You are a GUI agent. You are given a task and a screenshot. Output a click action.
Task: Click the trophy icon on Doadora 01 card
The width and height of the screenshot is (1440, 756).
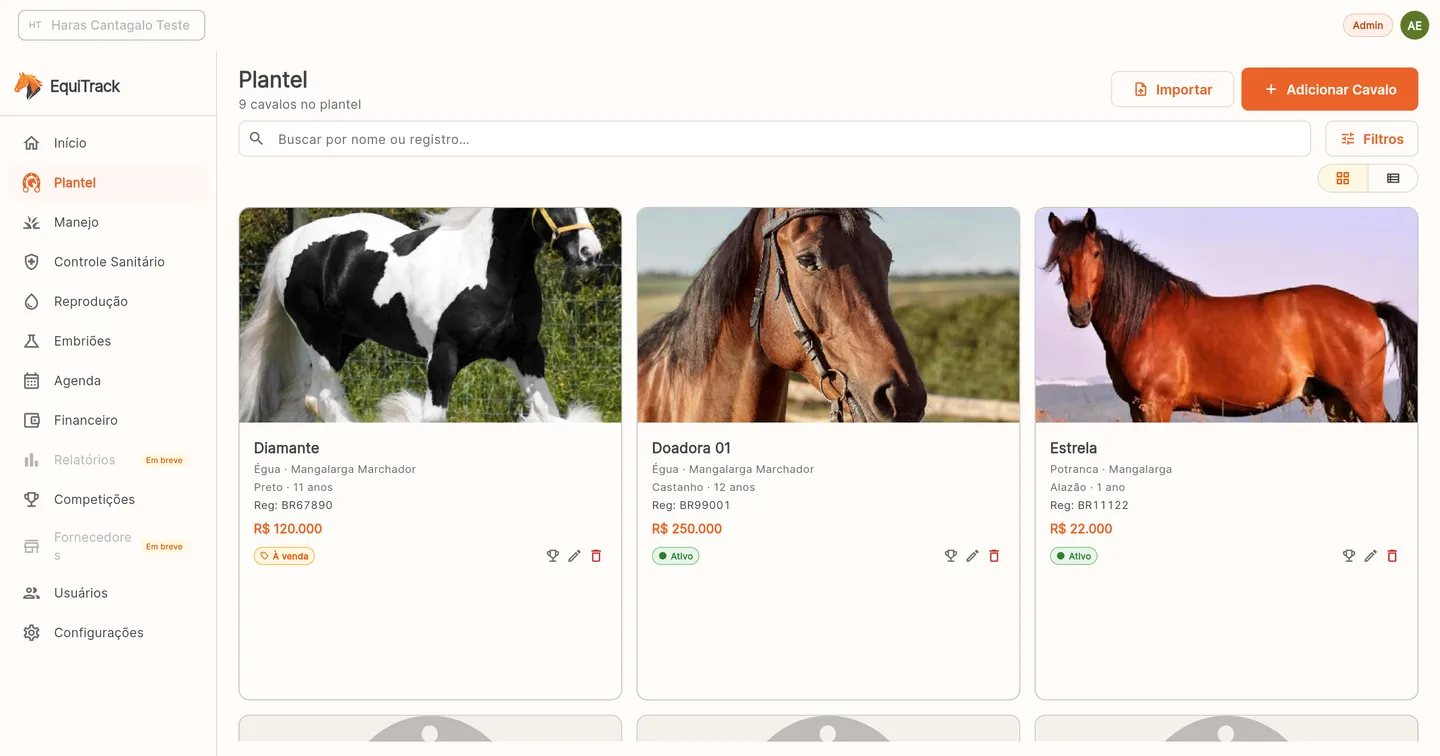coord(951,556)
